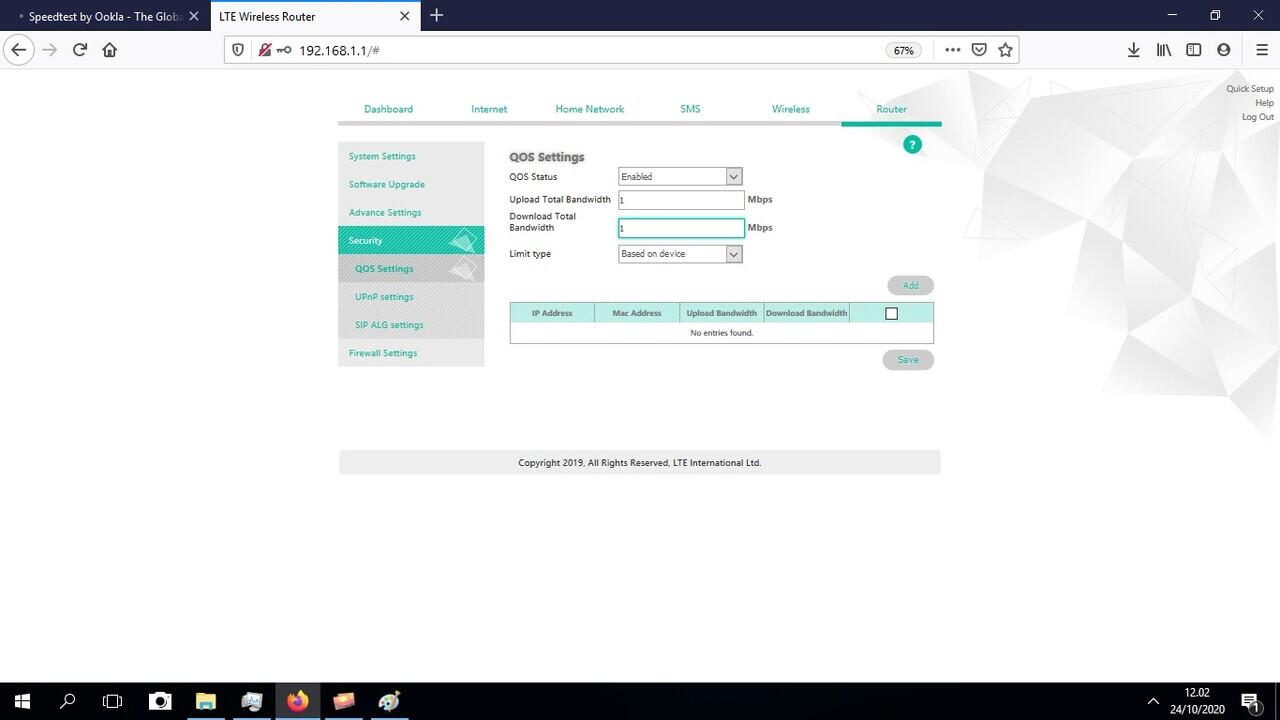Open the Dashboard tab
Screen dimensions: 1280x720
(388, 109)
